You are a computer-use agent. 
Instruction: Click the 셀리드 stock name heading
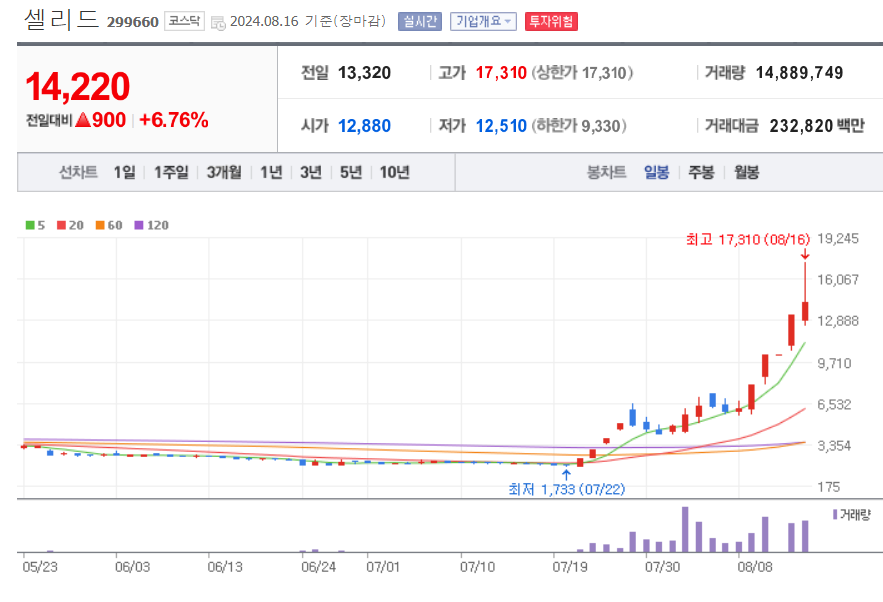click(x=61, y=20)
